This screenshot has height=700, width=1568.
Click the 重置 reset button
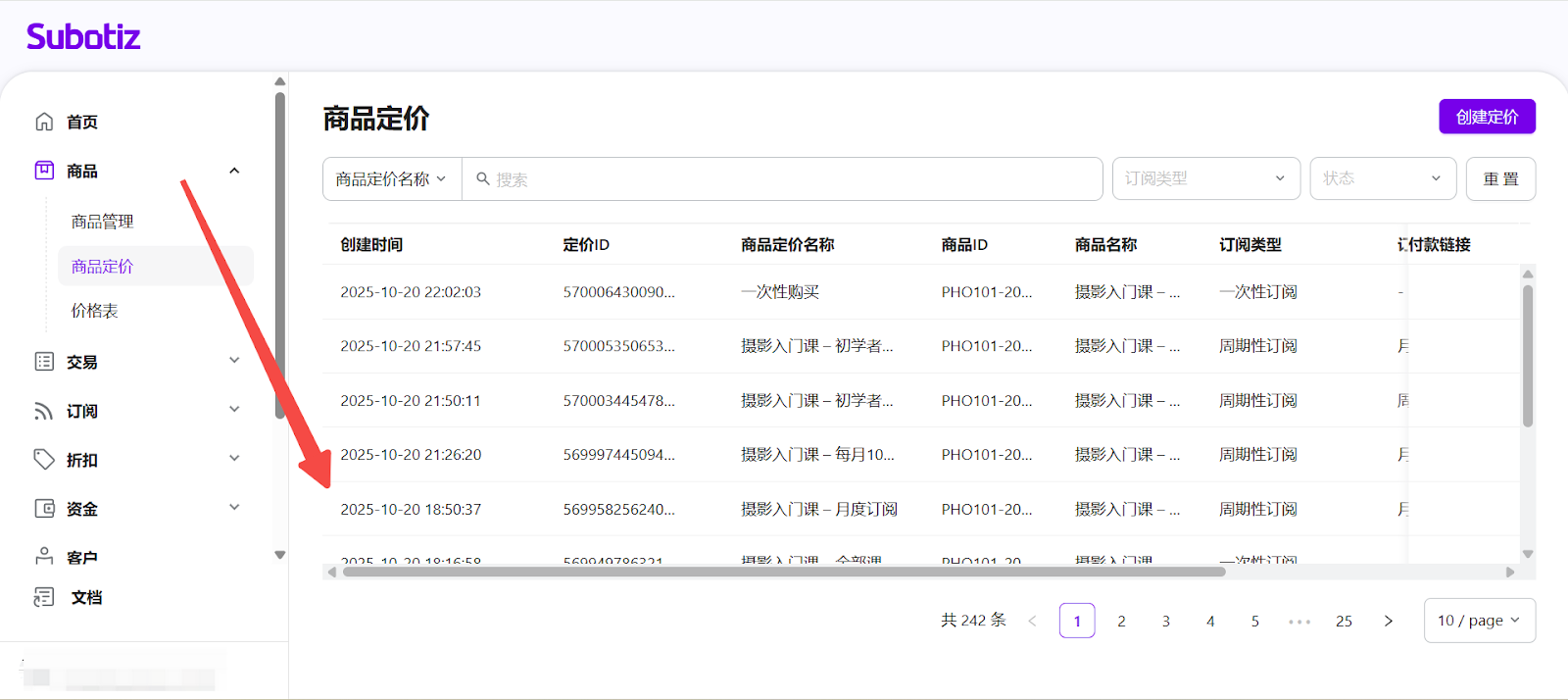(x=1500, y=179)
